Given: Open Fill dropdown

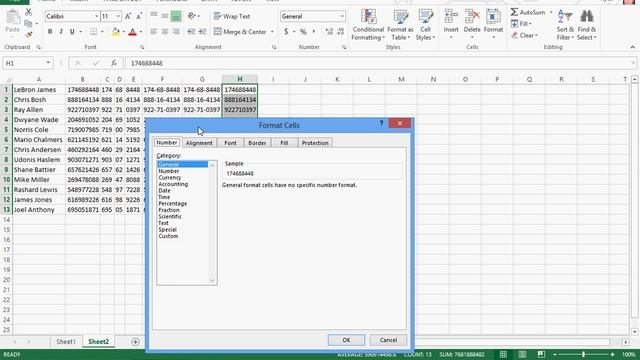Looking at the screenshot, I should click(x=522, y=24).
